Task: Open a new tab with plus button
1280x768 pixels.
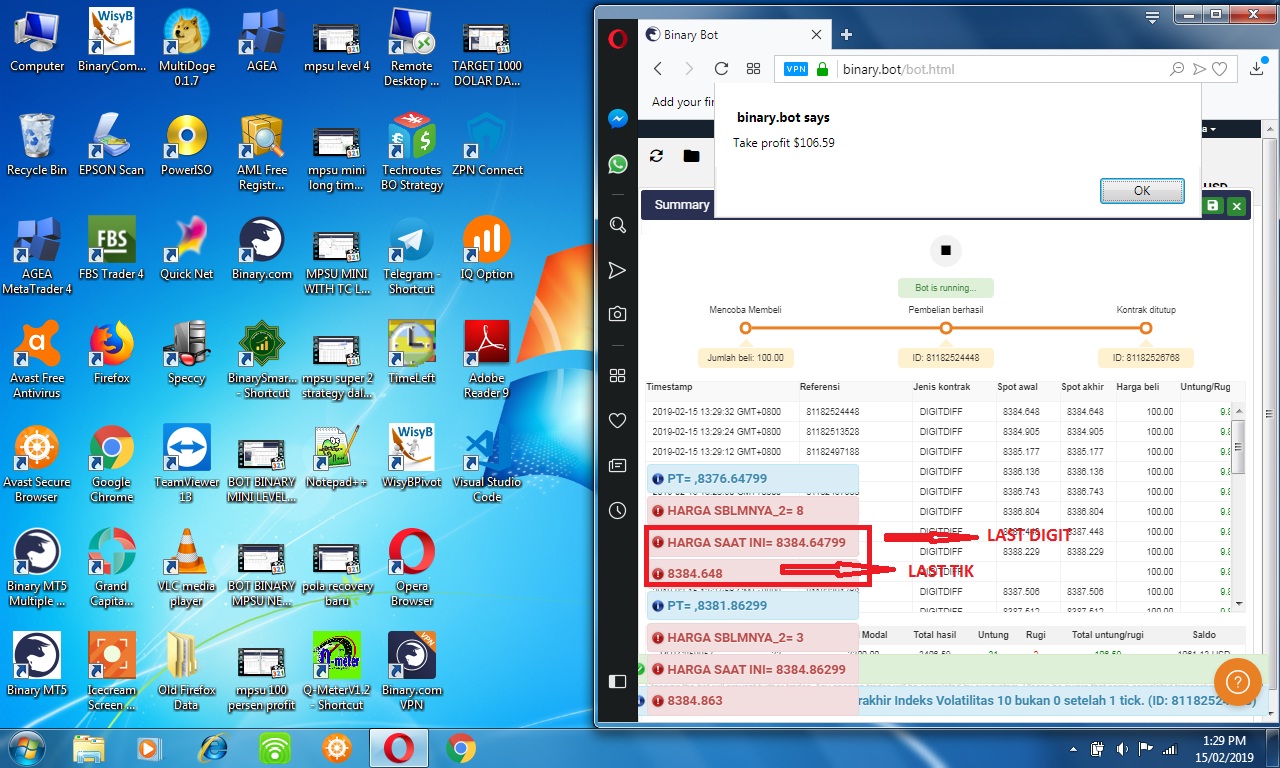Action: tap(846, 34)
